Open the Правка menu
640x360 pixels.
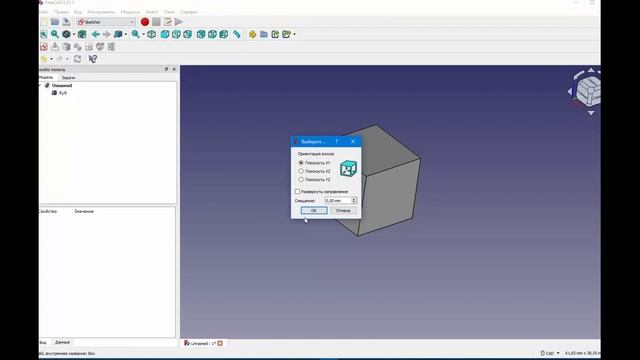[61, 12]
